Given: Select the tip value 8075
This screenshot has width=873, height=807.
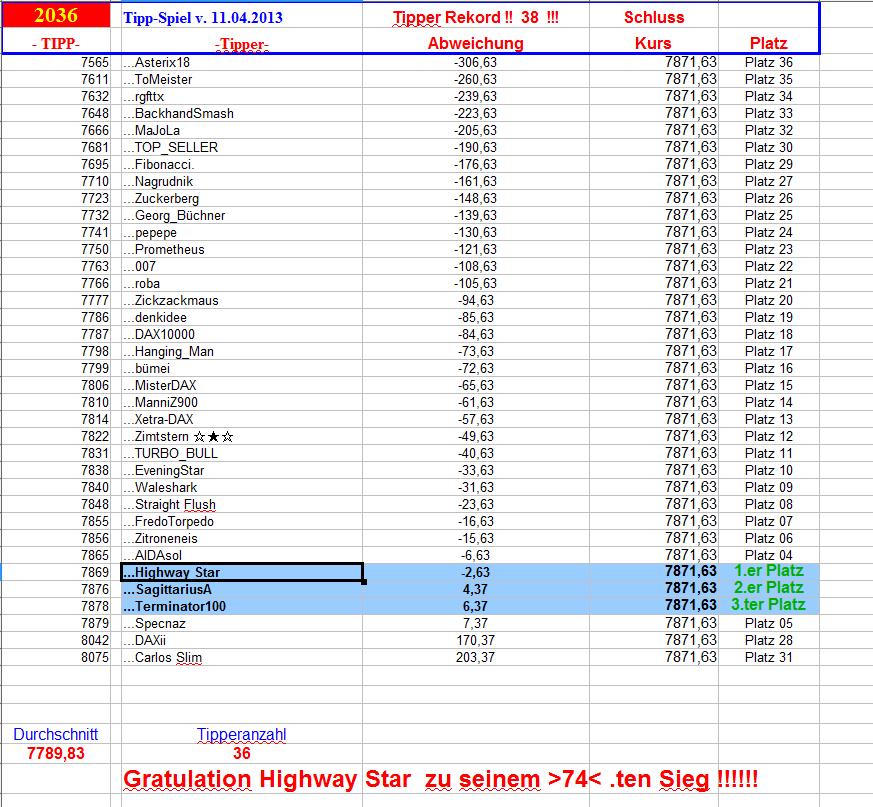Looking at the screenshot, I should [95, 658].
